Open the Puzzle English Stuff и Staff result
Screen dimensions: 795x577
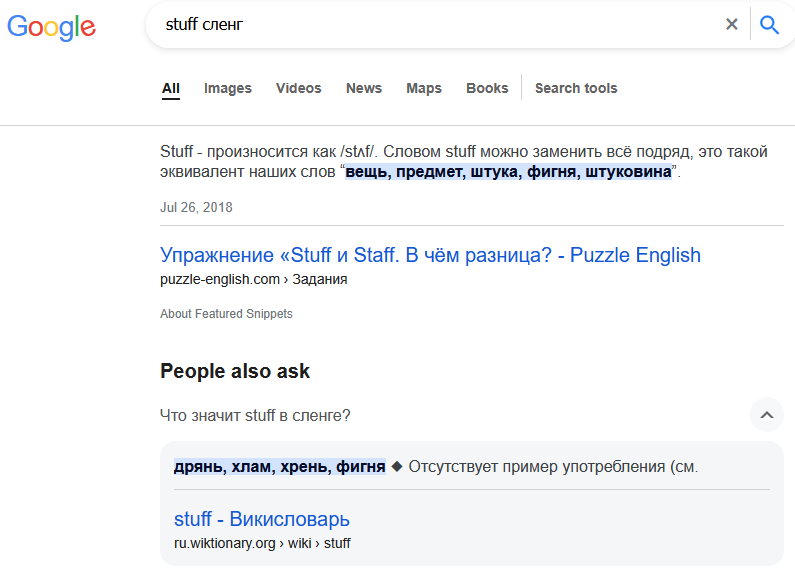pos(430,255)
